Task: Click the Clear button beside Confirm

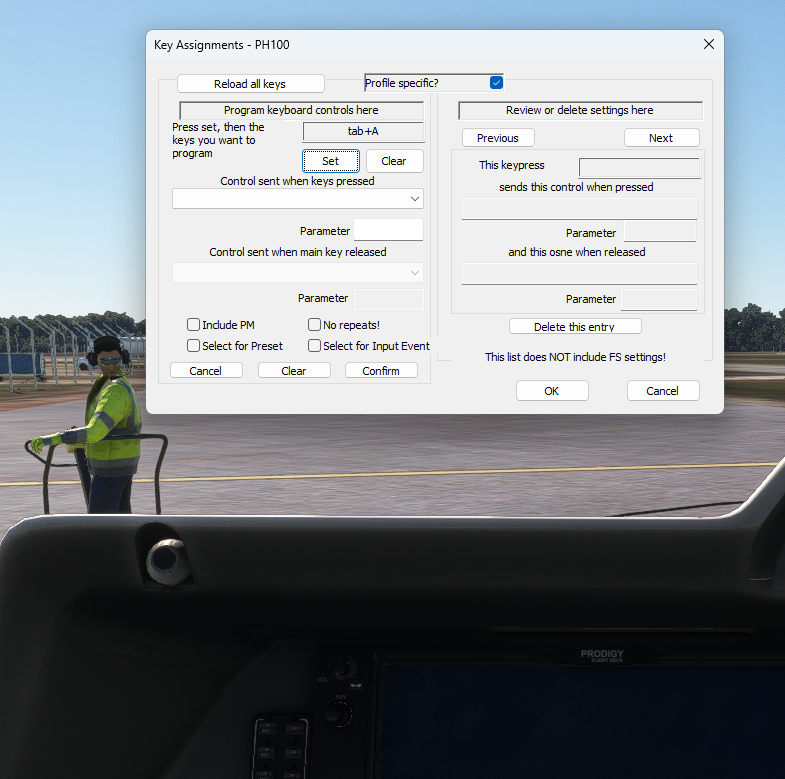Action: pos(293,371)
